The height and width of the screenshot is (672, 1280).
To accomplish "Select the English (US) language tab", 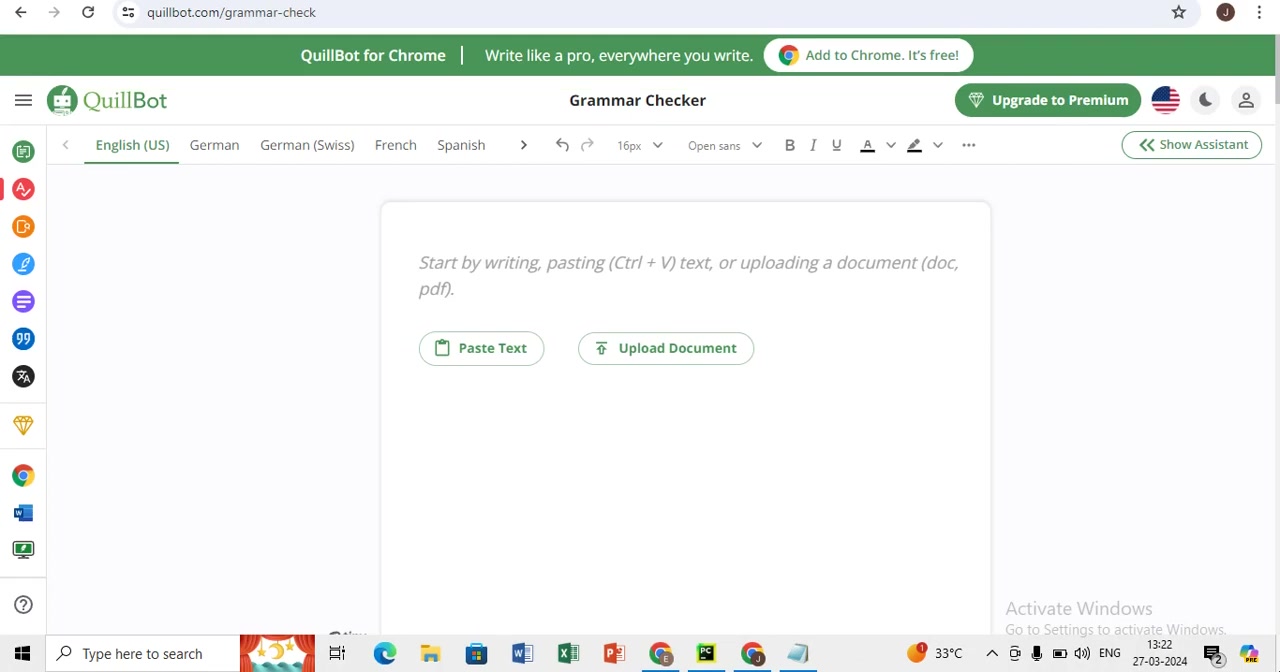I will [132, 145].
